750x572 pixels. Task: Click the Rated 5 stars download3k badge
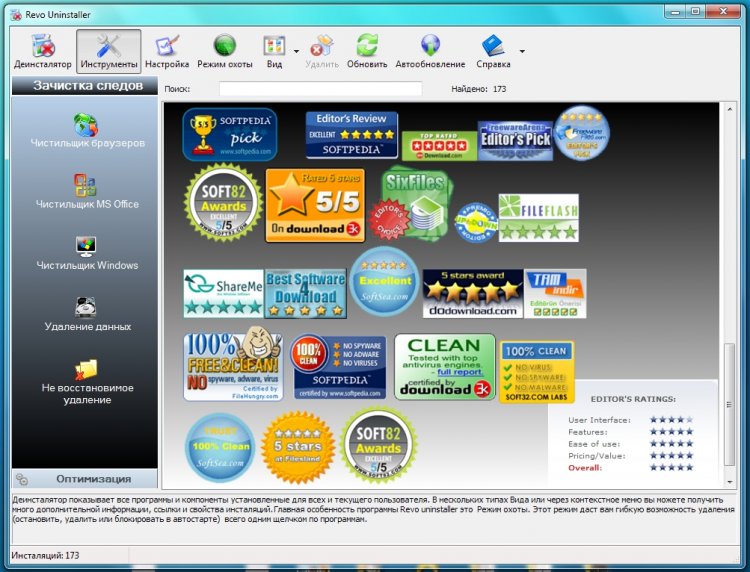[x=315, y=205]
